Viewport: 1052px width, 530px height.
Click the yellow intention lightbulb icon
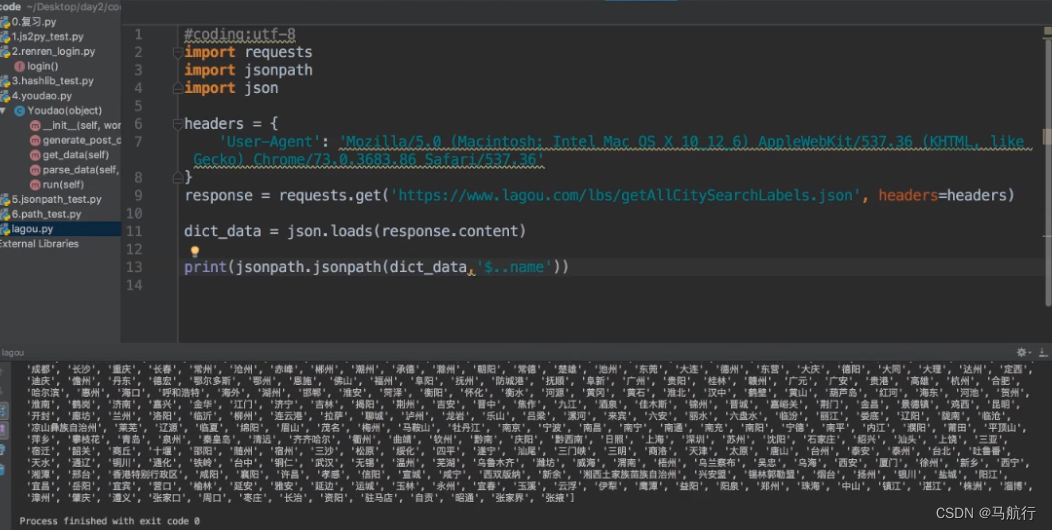tap(195, 252)
